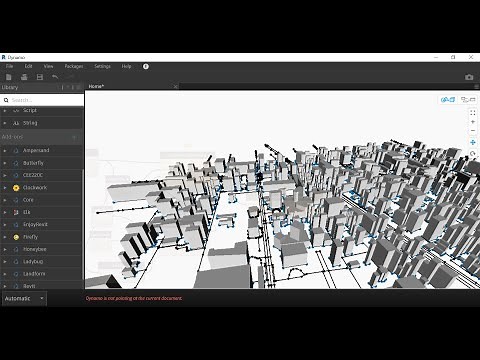
Task: Click the workspace tab list menu icon
Action: 476,86
